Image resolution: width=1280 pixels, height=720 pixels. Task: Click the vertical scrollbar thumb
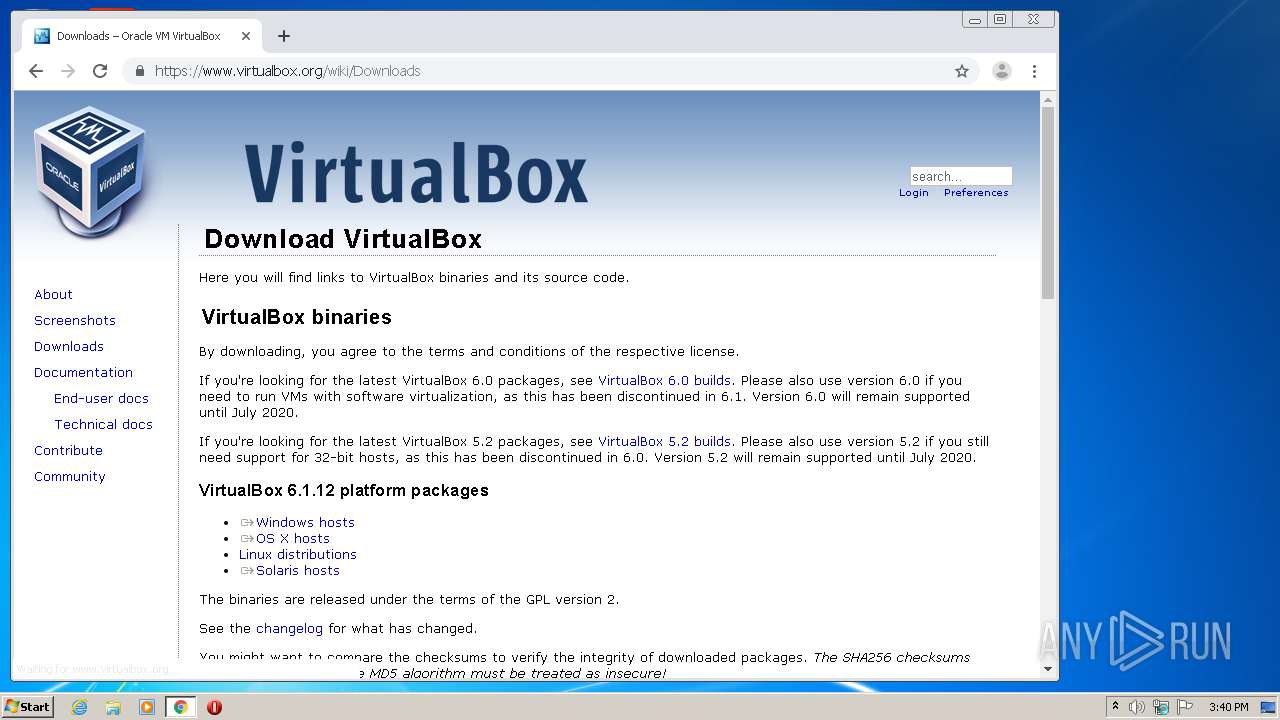[x=1048, y=203]
